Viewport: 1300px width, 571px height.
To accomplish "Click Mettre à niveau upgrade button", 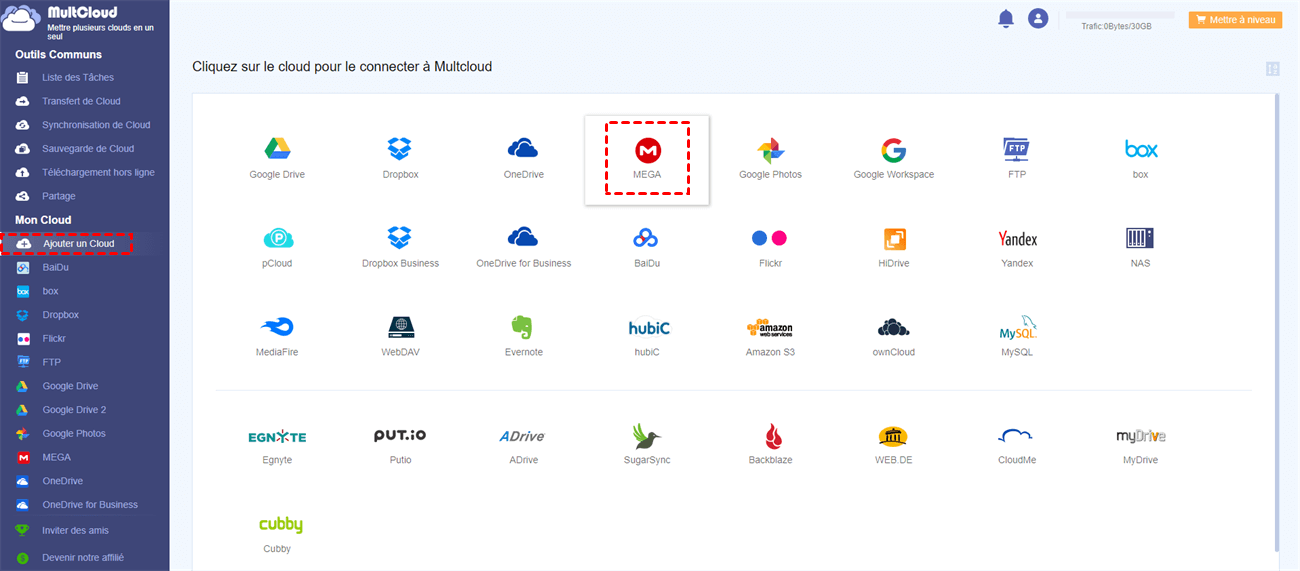I will point(1235,19).
